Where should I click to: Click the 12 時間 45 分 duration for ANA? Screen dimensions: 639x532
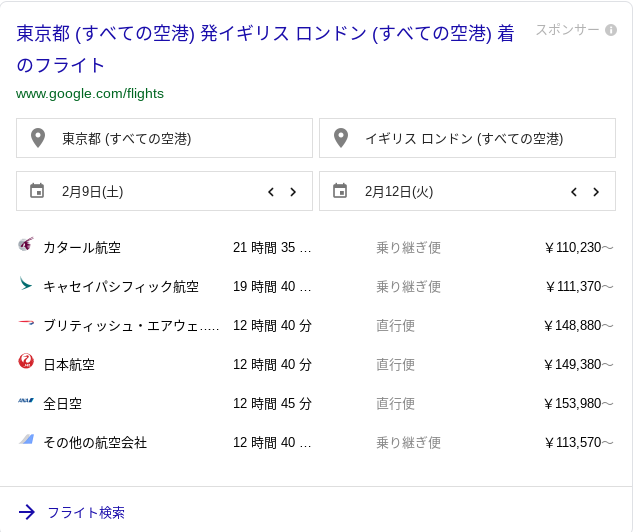[272, 404]
